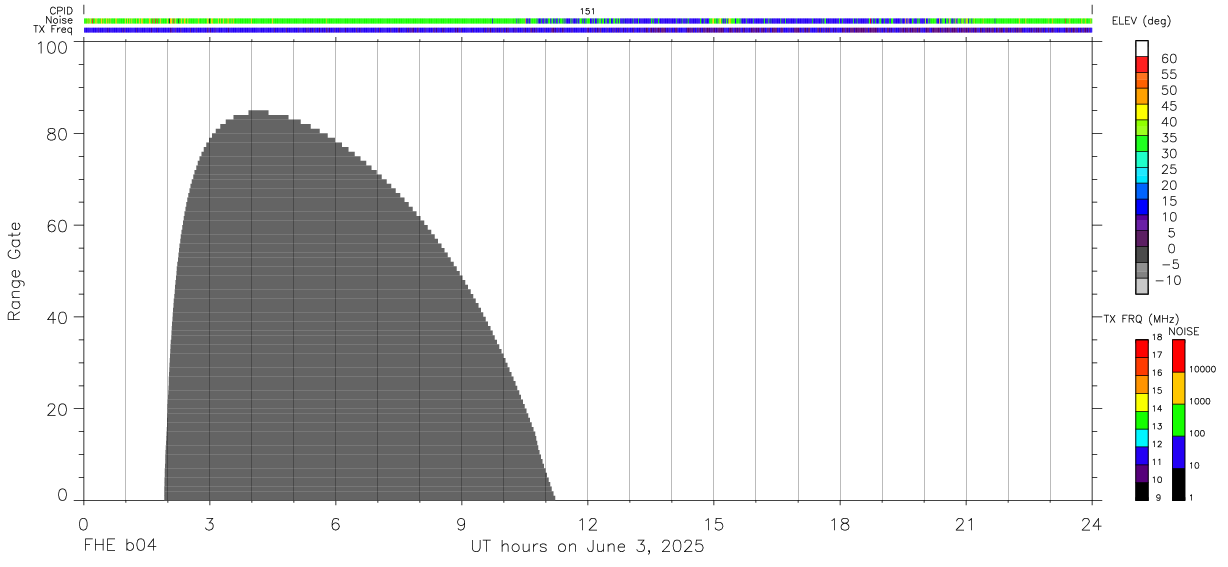Click the 12 tick on UT hours axis
1228x567 pixels.
coord(588,523)
